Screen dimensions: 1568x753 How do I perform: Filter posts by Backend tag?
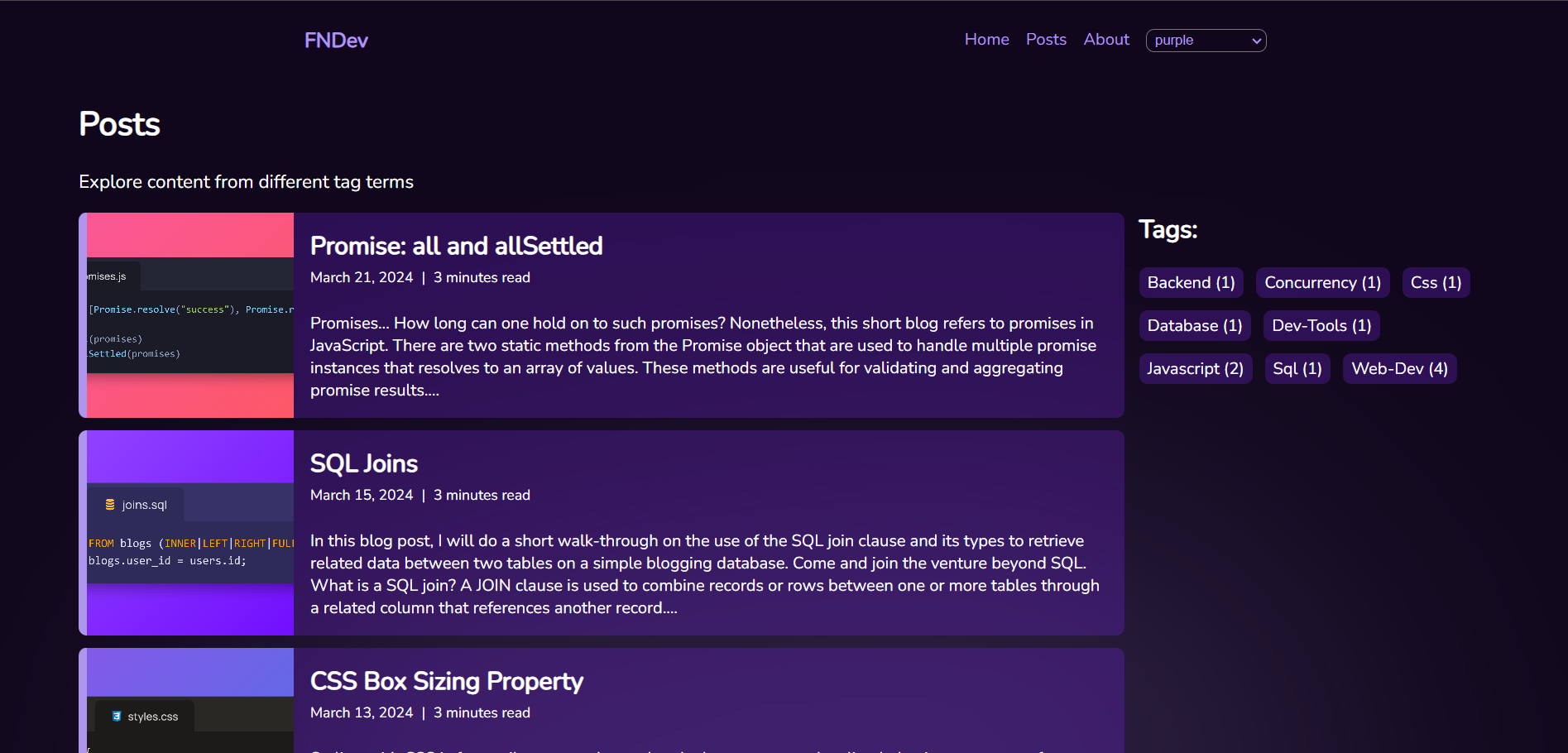[x=1191, y=283]
